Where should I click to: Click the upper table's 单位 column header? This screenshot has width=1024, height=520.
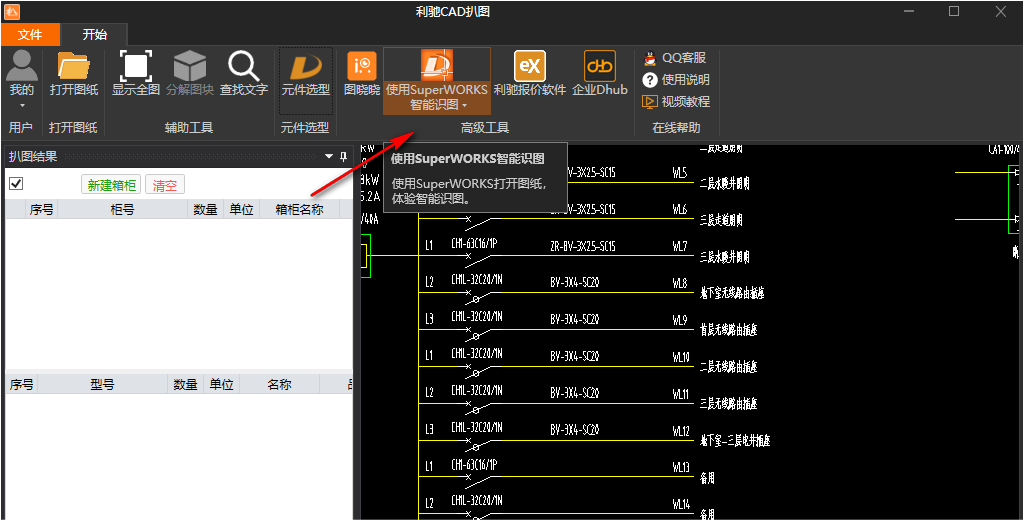tap(241, 210)
